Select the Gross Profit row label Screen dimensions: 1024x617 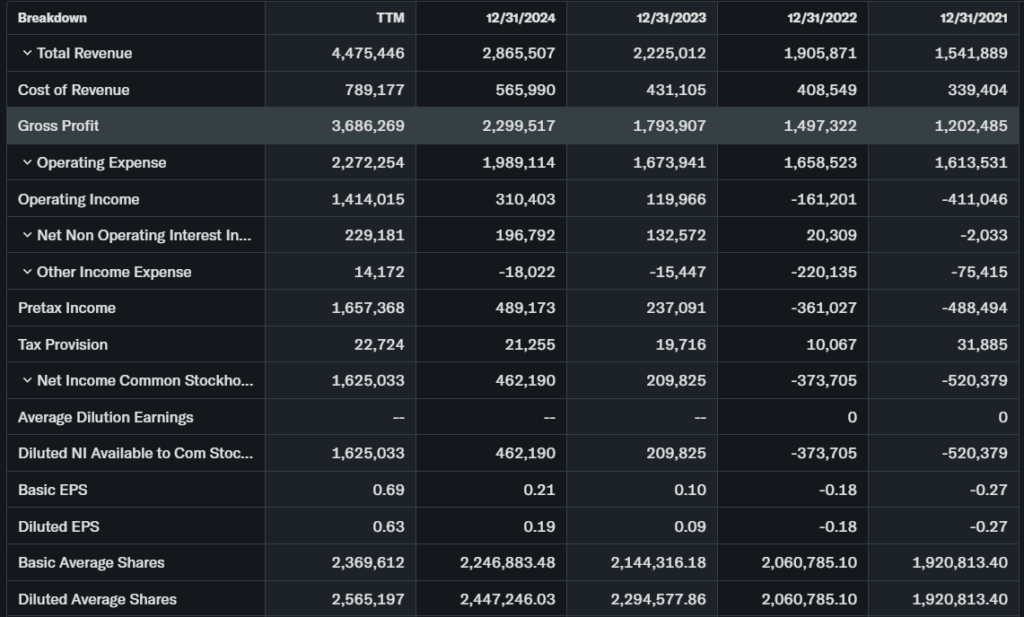tap(58, 126)
